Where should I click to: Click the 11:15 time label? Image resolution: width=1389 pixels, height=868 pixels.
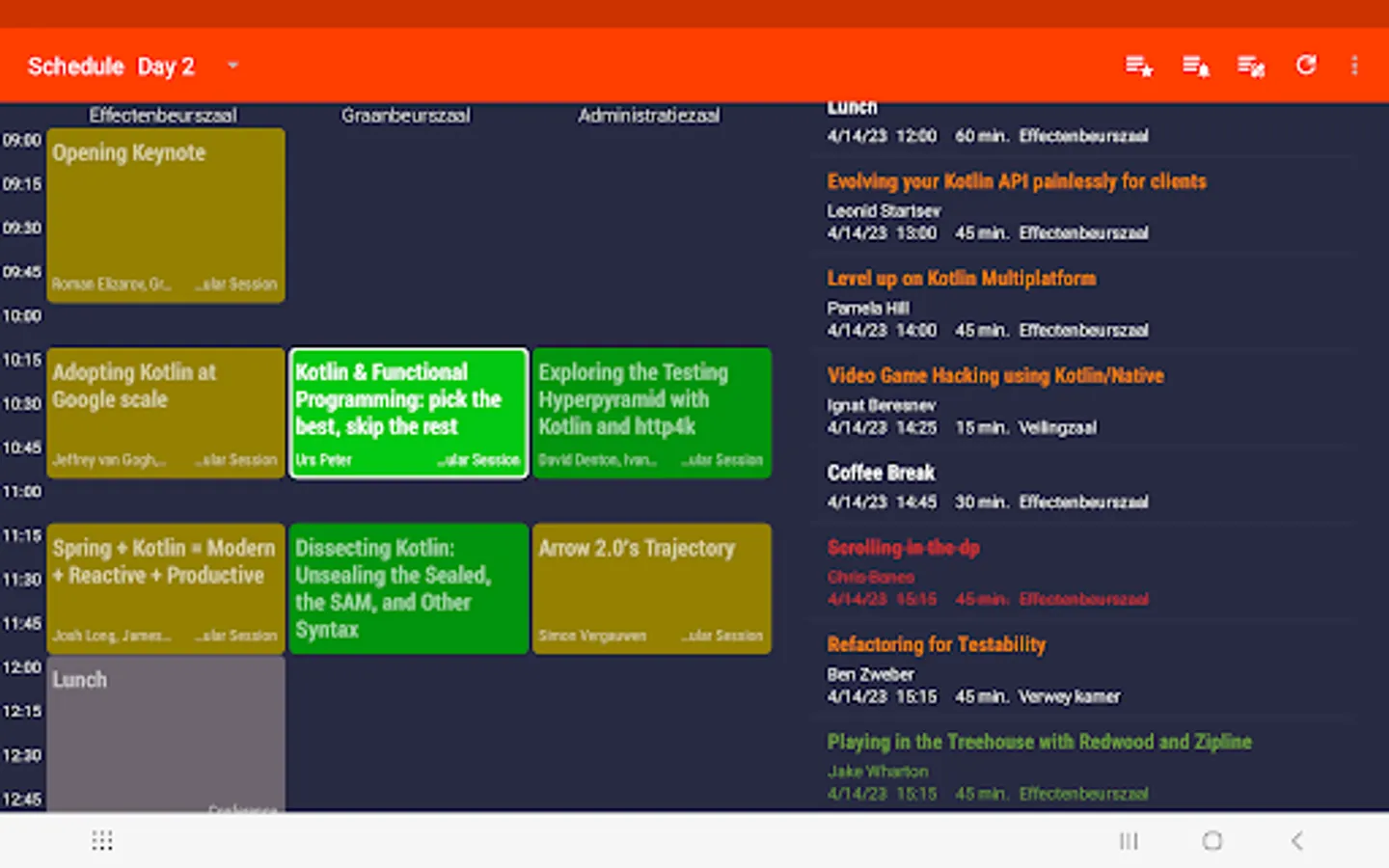point(22,535)
